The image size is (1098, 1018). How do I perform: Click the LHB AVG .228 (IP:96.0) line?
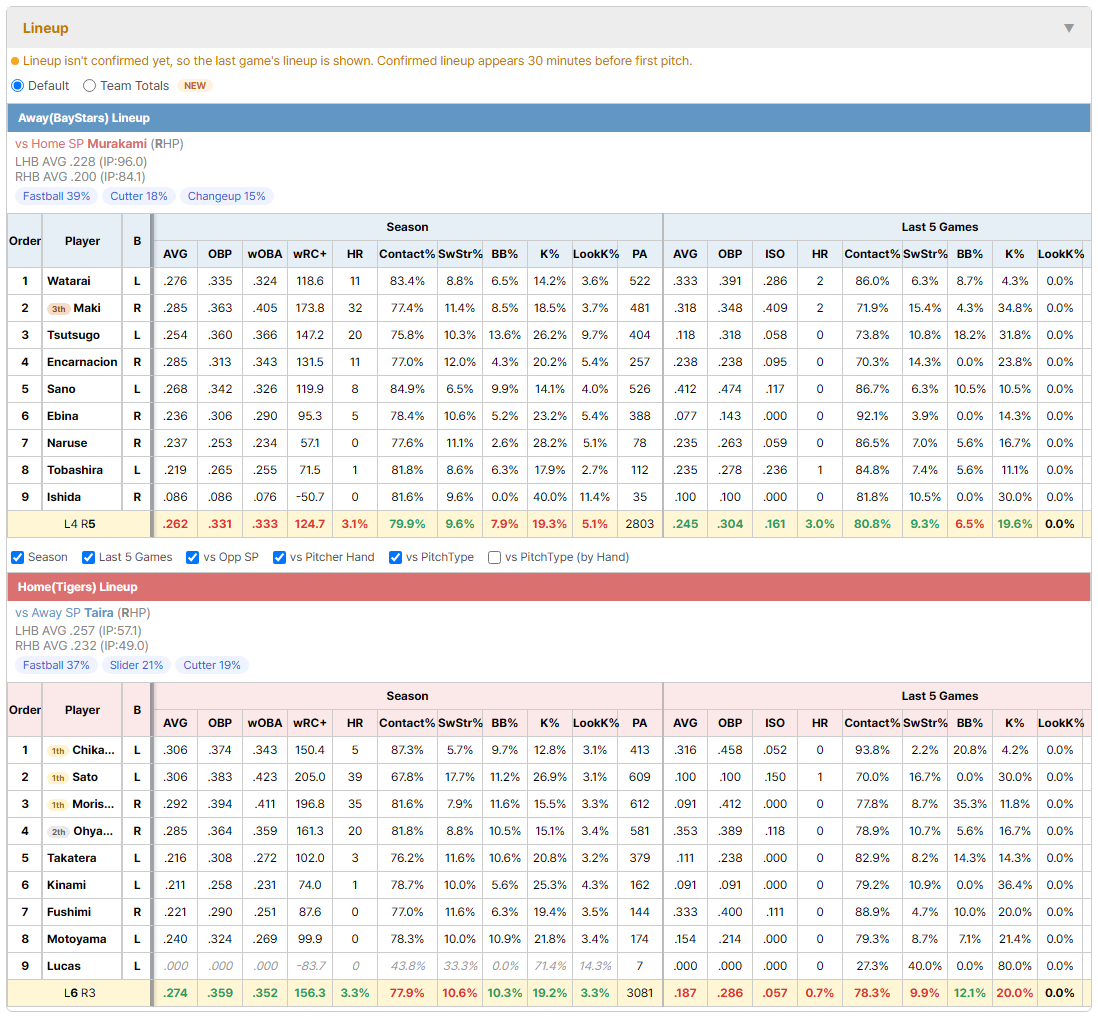(81, 162)
